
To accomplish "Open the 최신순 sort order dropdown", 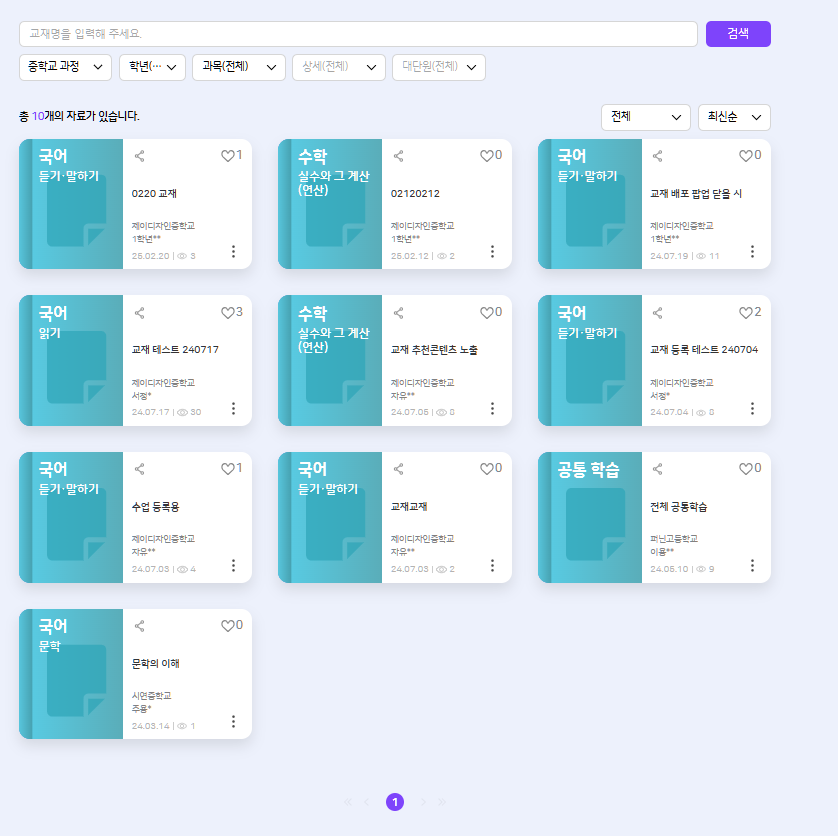I will (734, 117).
